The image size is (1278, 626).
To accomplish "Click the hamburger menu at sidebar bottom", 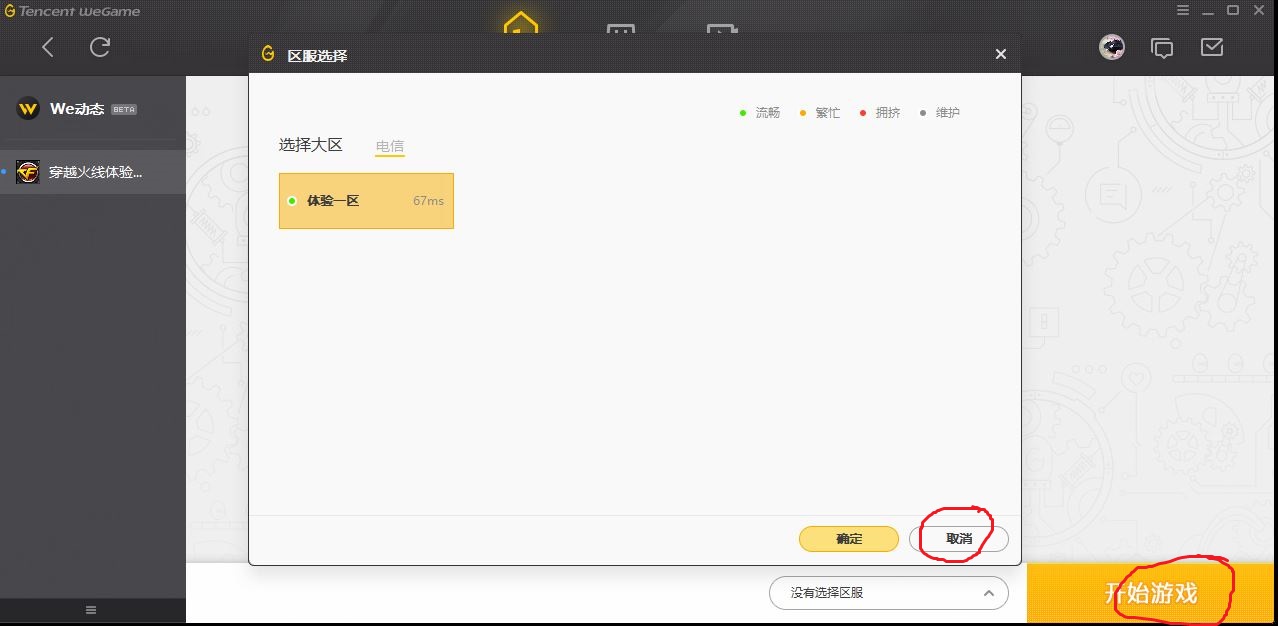I will [x=91, y=610].
